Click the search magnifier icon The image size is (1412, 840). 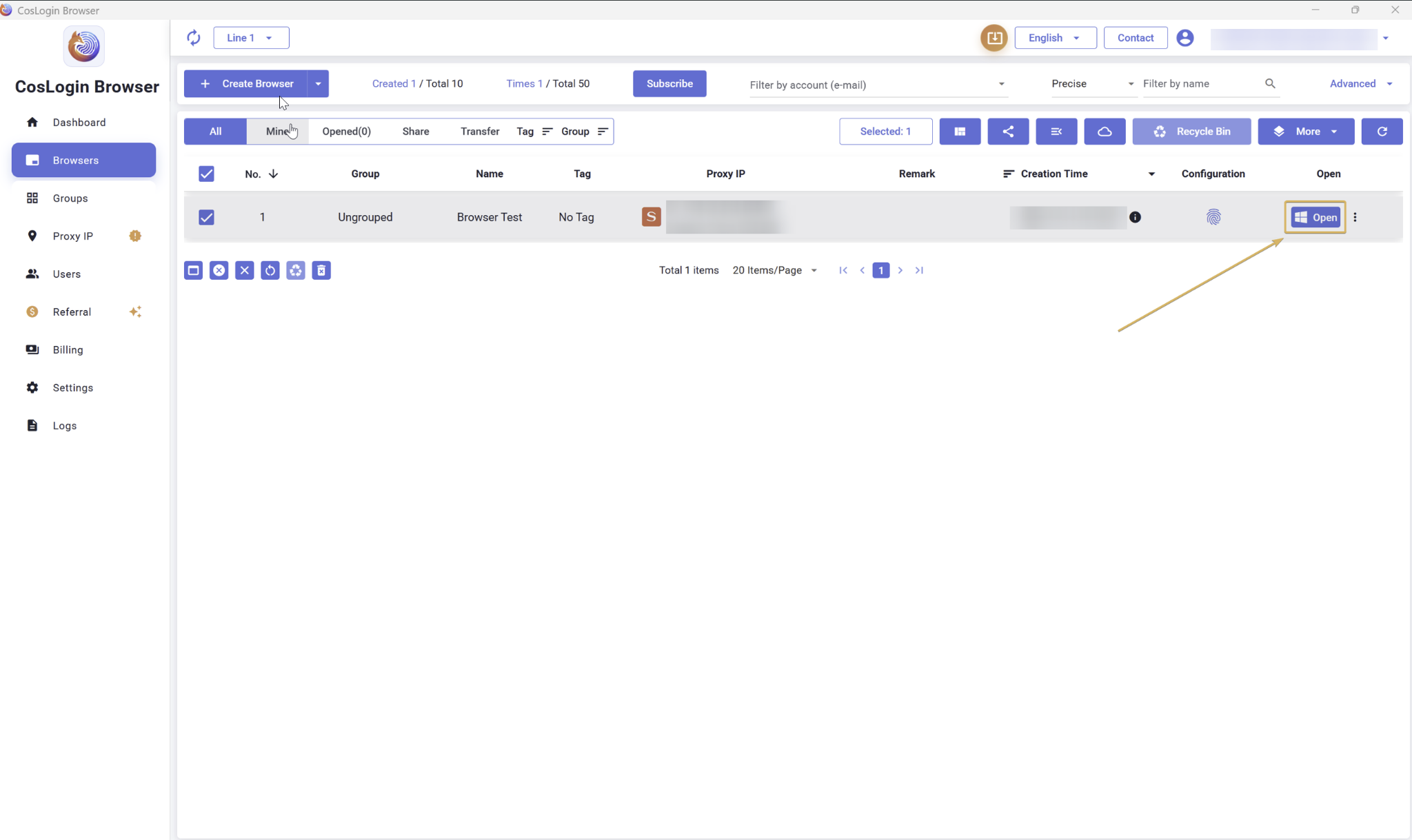(1270, 83)
